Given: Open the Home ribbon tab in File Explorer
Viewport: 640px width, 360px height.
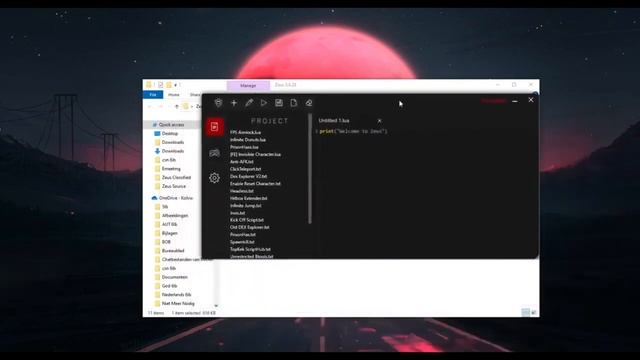Looking at the screenshot, I should (x=174, y=95).
